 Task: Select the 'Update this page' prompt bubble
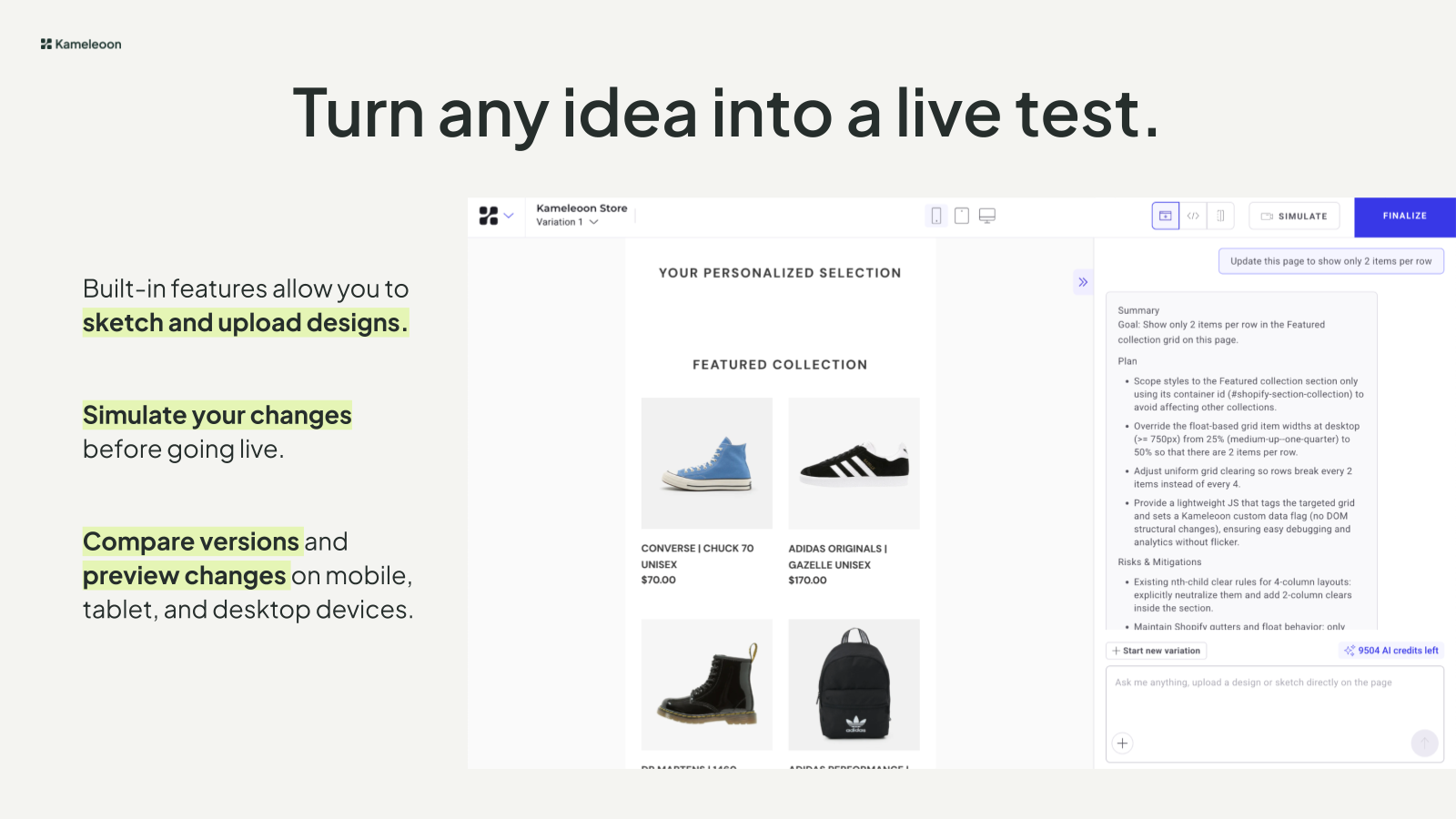point(1331,261)
